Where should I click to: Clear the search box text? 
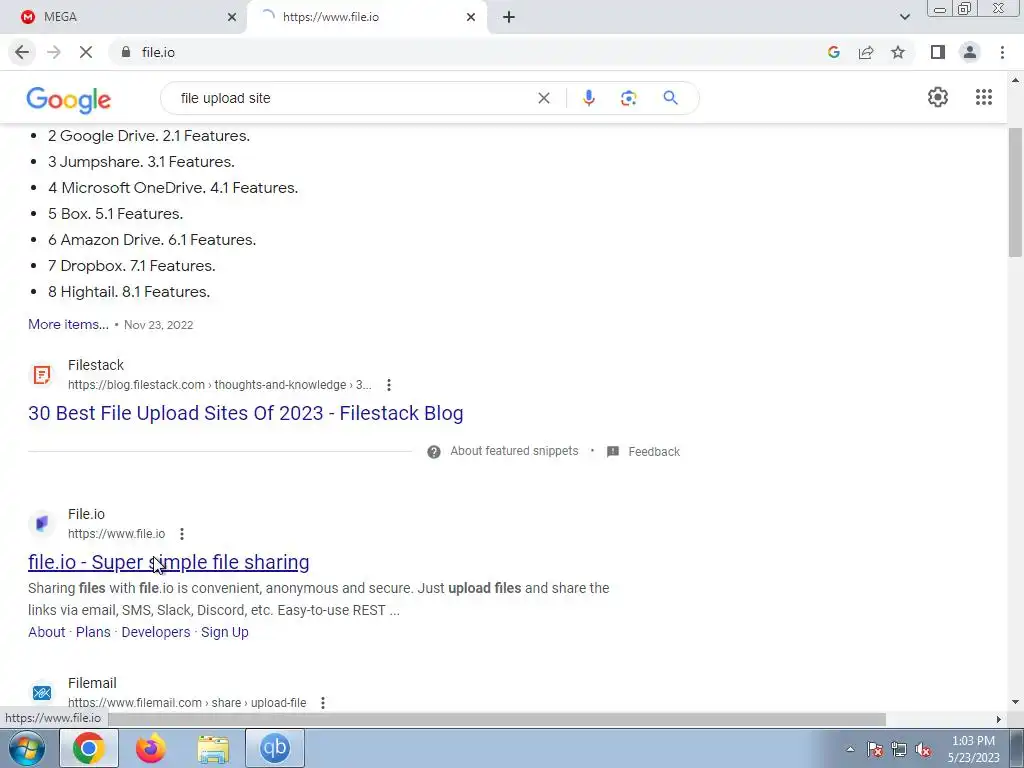(543, 98)
